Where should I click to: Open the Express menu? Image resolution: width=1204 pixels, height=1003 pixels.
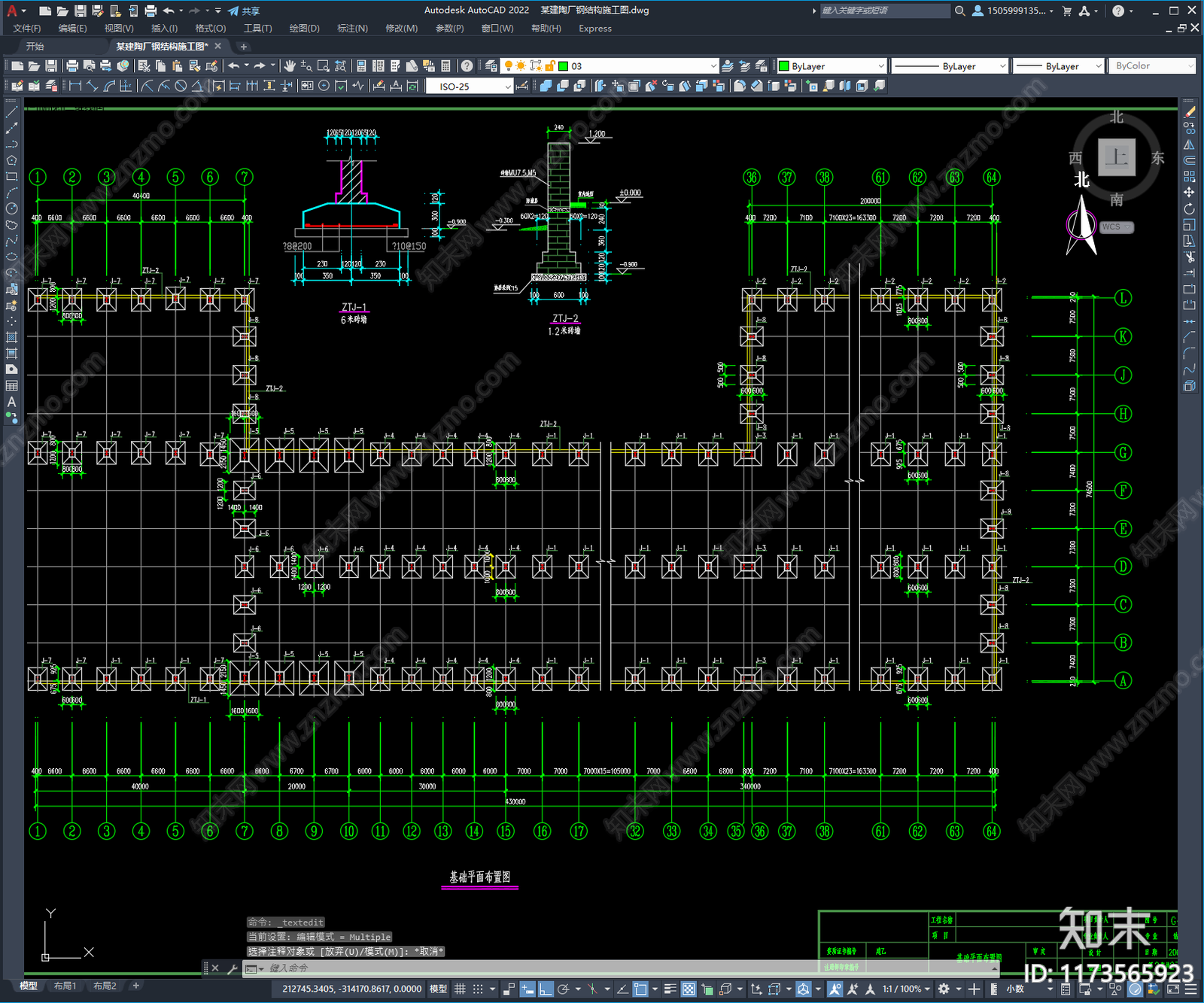click(595, 29)
